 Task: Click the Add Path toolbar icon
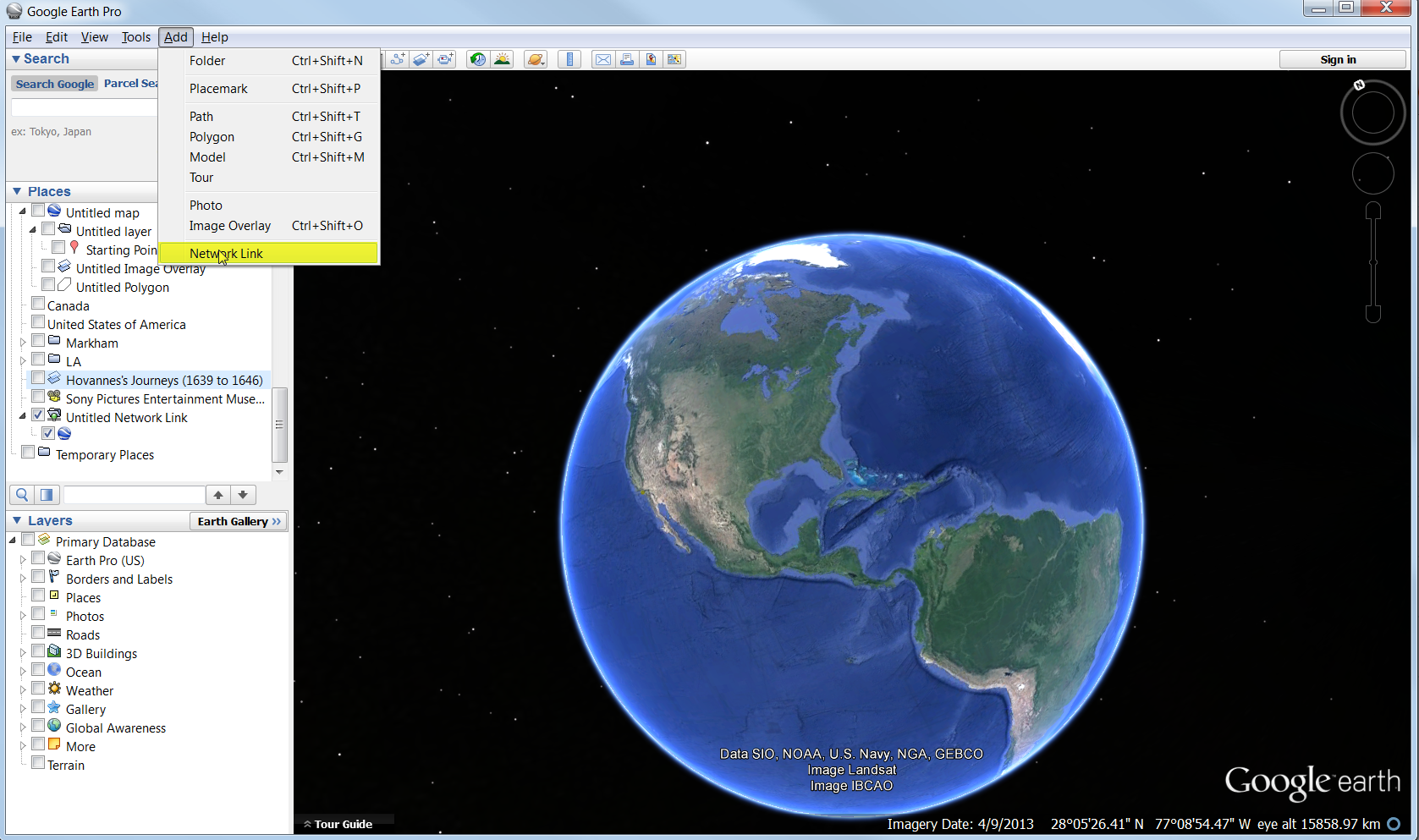coord(398,59)
